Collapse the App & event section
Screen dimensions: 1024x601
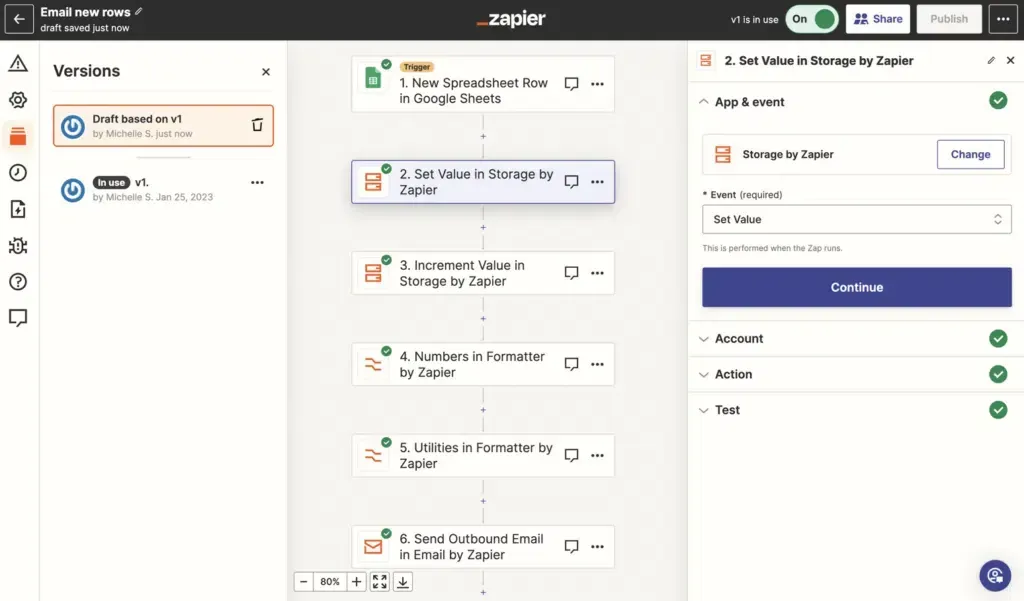pos(704,101)
